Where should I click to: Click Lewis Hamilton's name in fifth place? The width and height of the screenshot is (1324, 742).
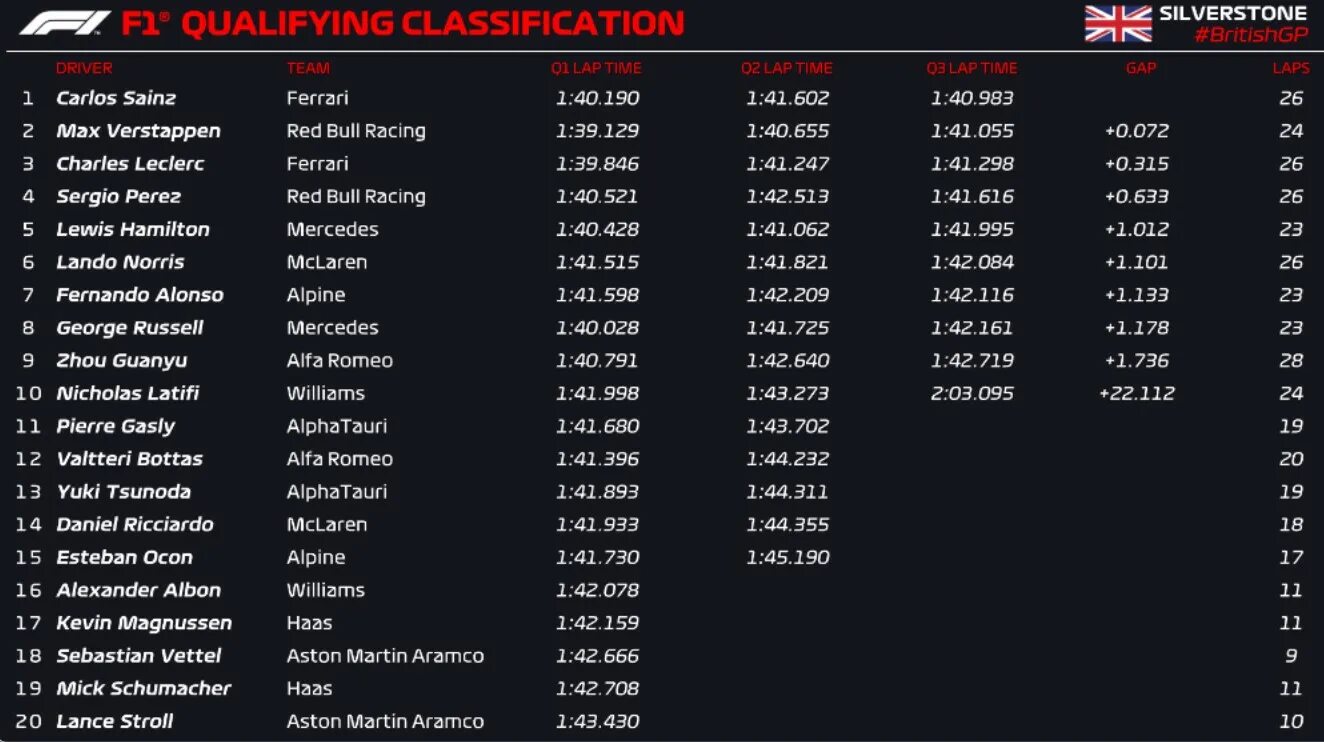pyautogui.click(x=133, y=229)
